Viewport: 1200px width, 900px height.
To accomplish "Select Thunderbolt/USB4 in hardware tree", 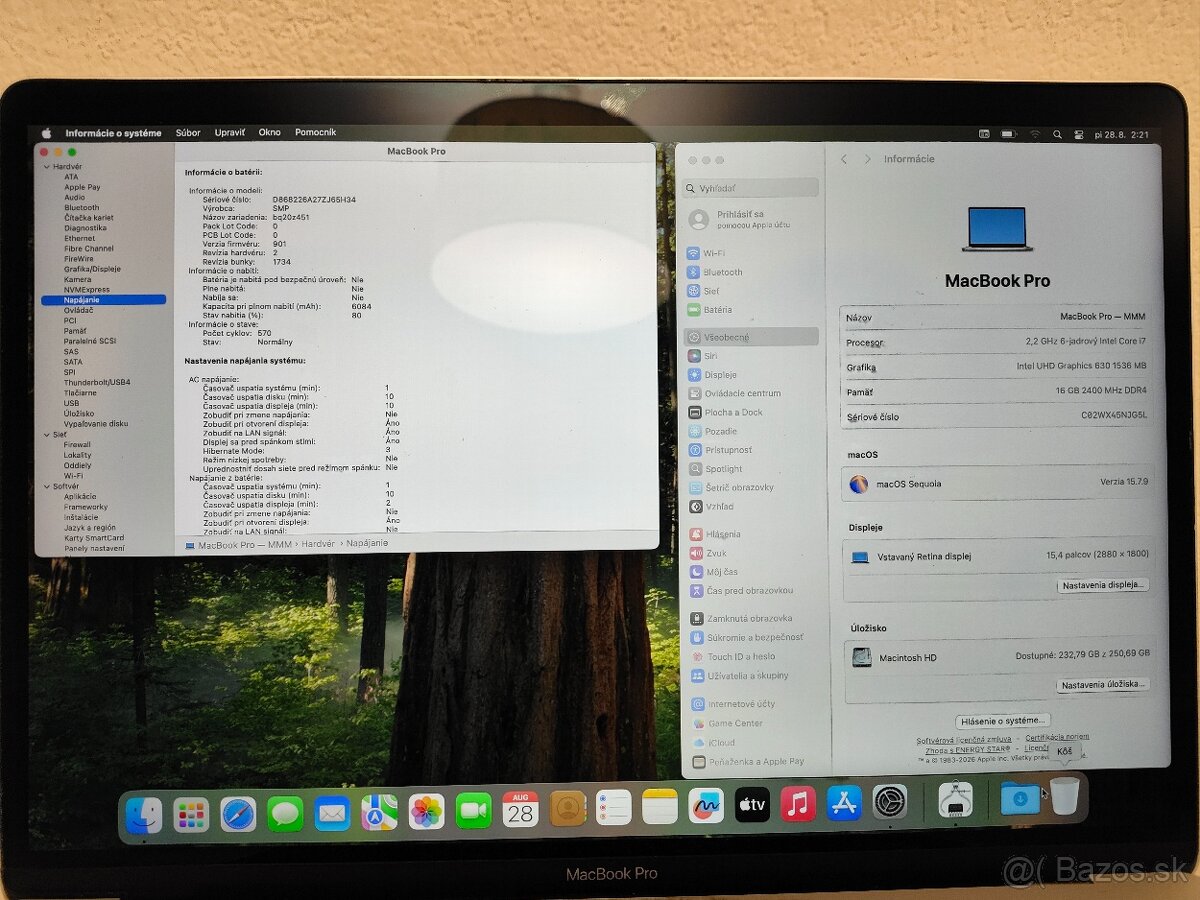I will click(97, 382).
